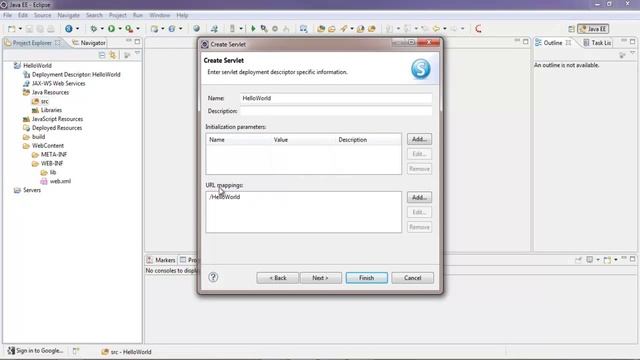Open the back navigation history dropdown

[444, 29]
